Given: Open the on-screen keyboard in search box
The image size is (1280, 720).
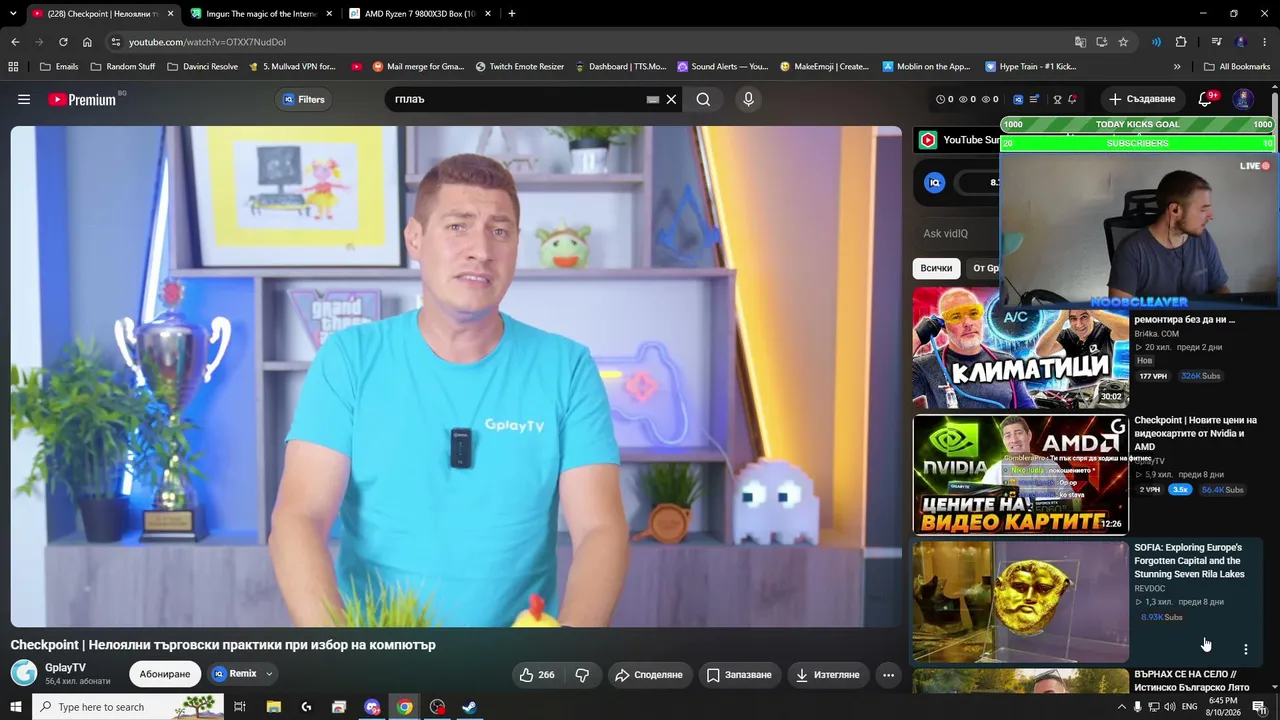Looking at the screenshot, I should pyautogui.click(x=653, y=99).
